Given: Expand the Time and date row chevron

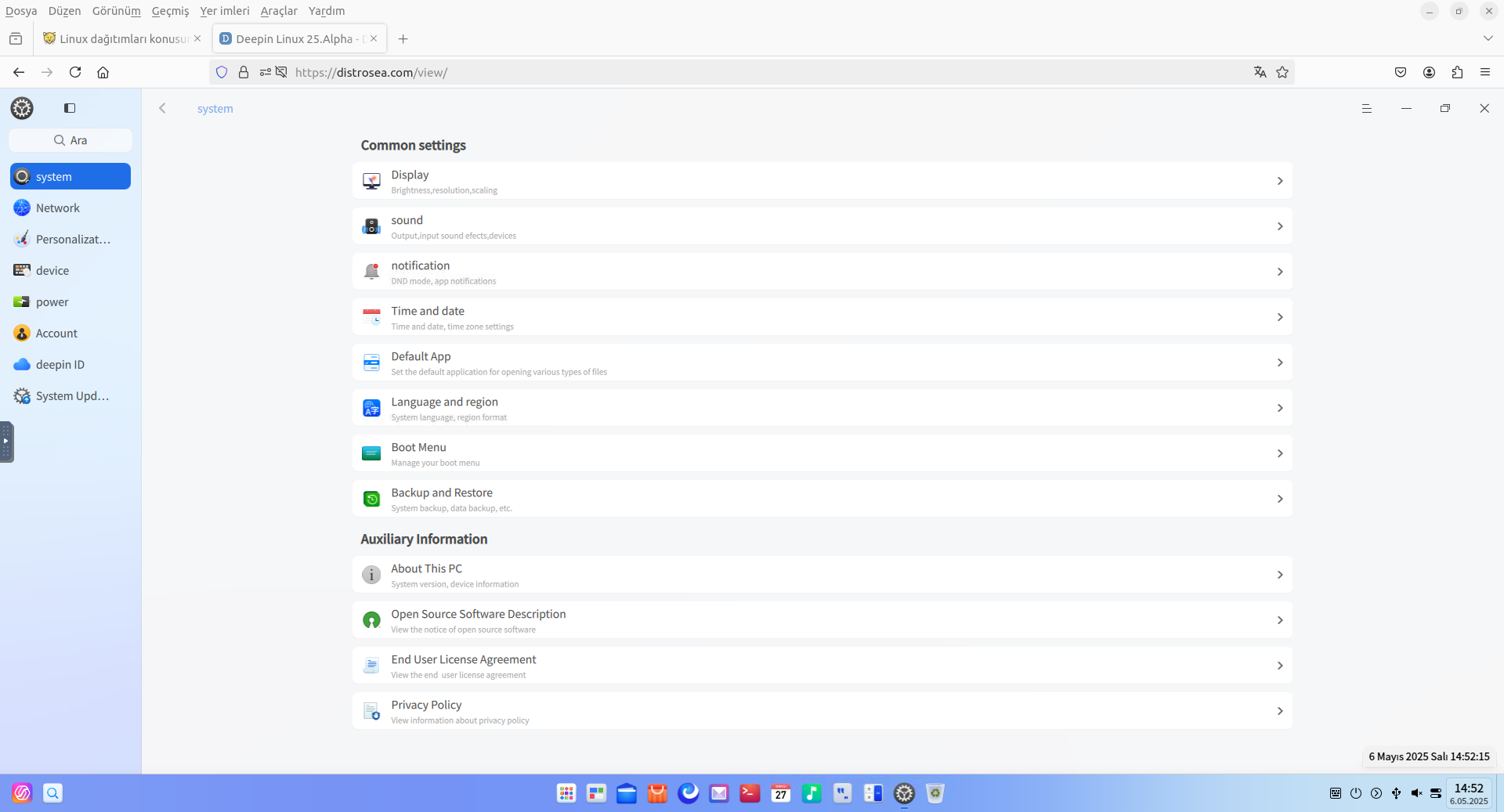Looking at the screenshot, I should pos(1280,317).
